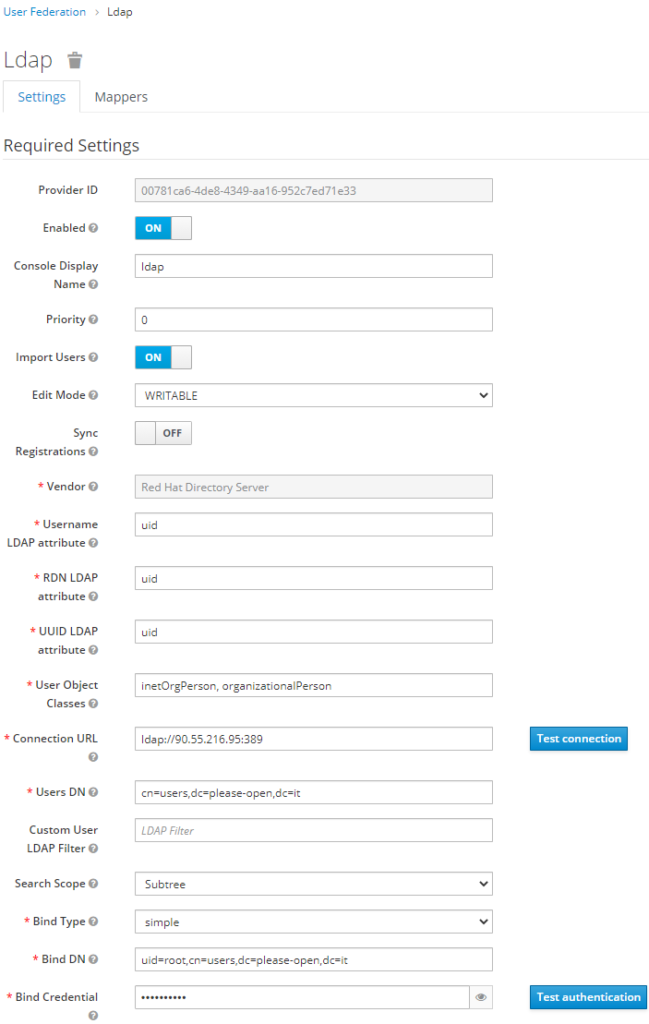Screen dimensions: 649x1024
Task: Click help icon next to Edit Mode
Action: pos(93,395)
